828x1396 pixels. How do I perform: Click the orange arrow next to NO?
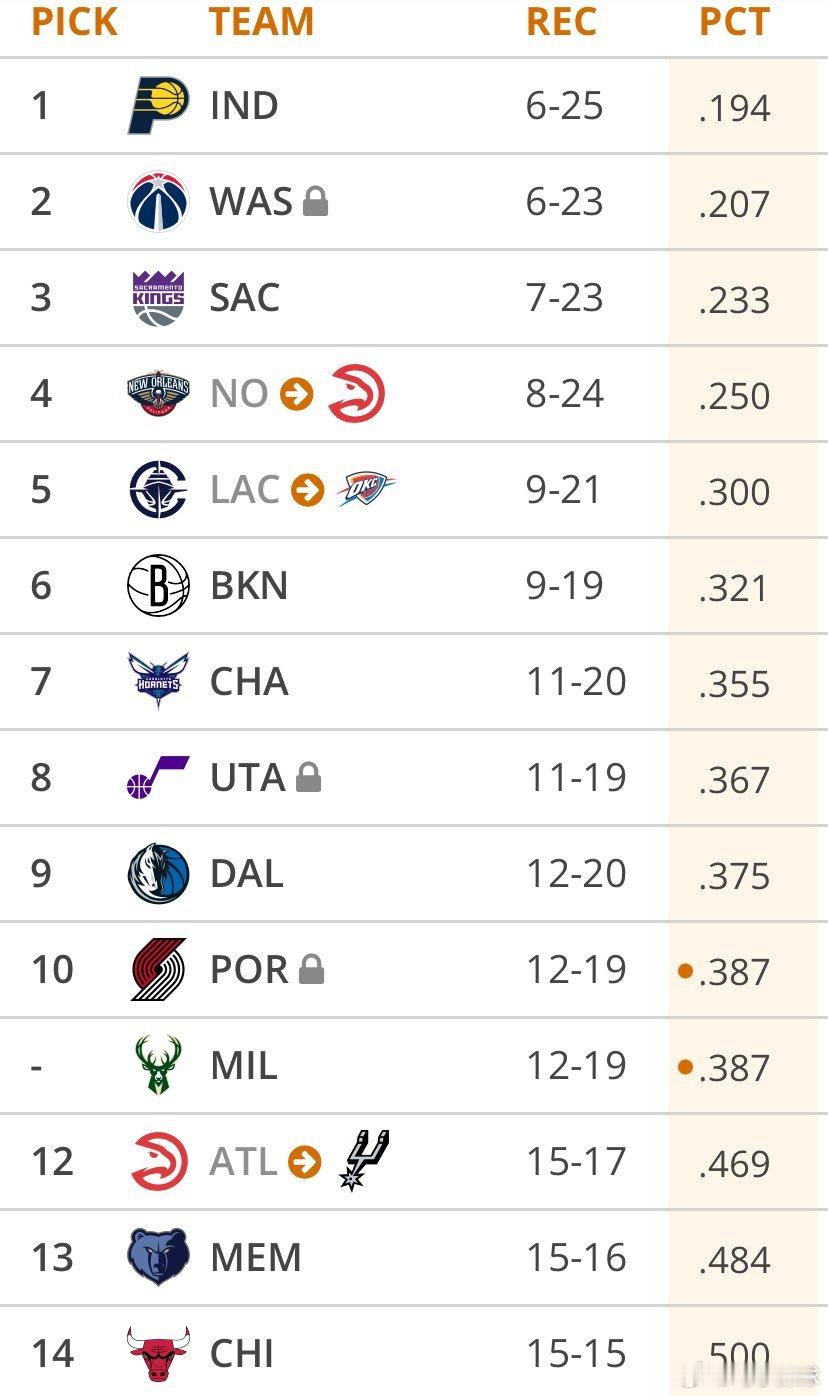click(x=296, y=394)
